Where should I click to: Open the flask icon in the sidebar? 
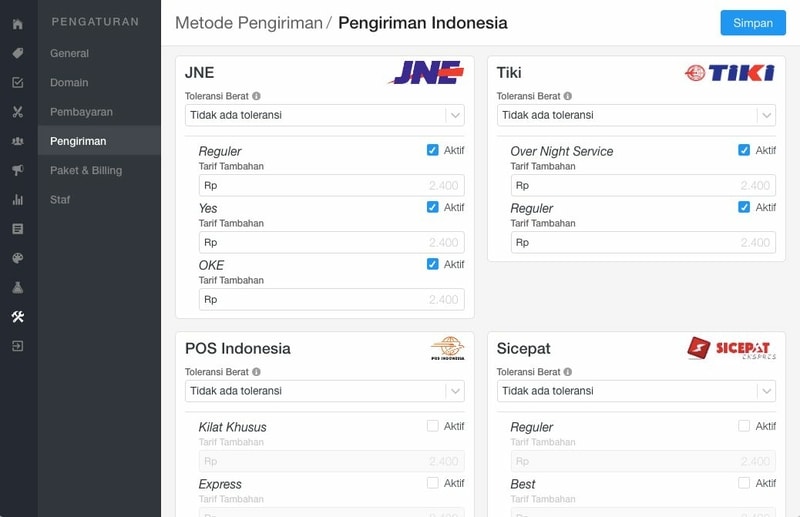[18, 288]
